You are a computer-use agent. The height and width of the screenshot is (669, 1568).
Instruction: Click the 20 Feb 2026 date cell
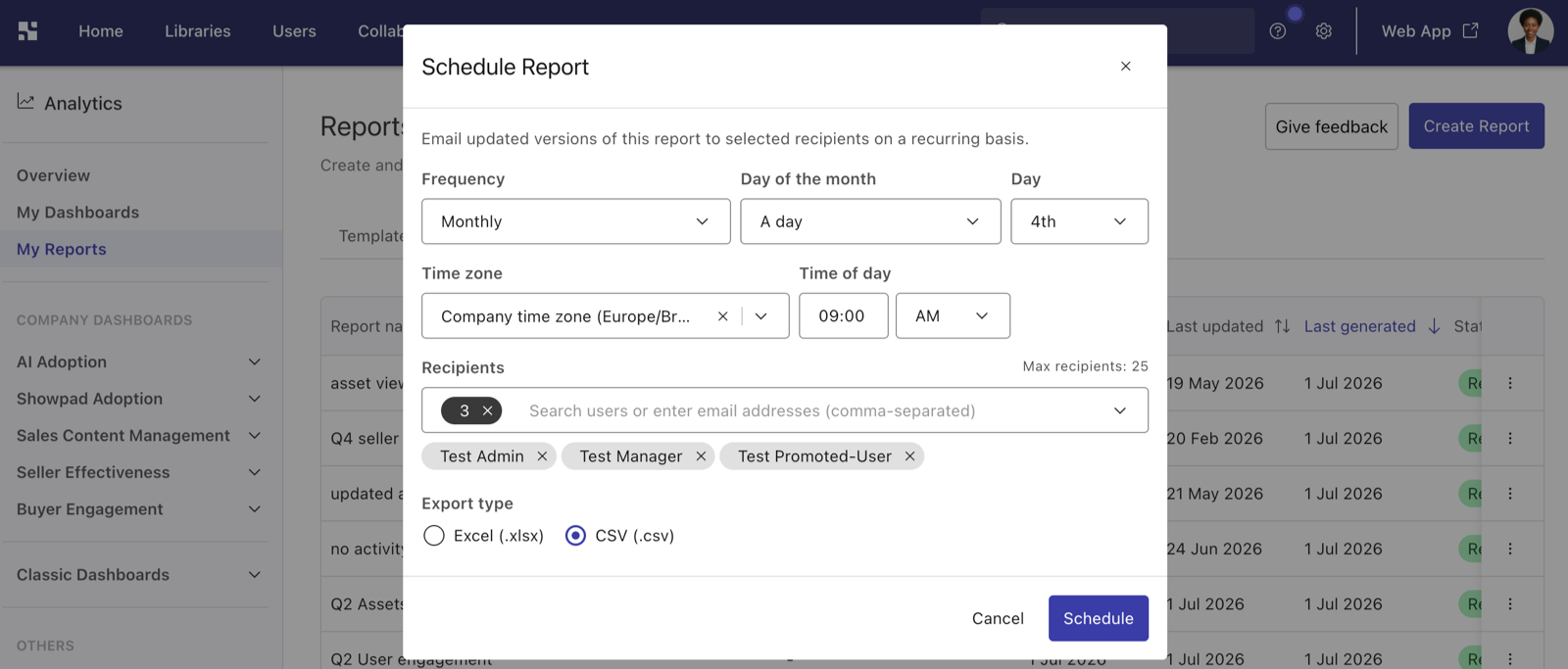(1214, 439)
